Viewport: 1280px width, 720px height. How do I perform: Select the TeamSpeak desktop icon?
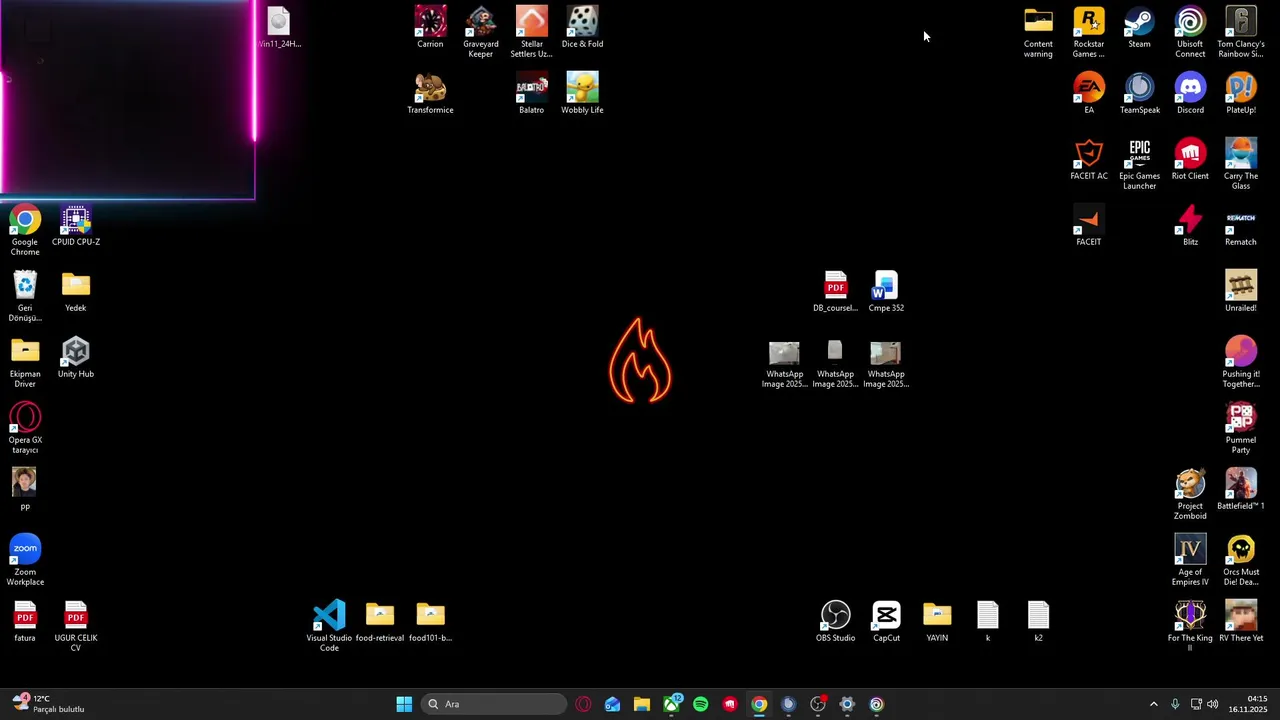1139,93
